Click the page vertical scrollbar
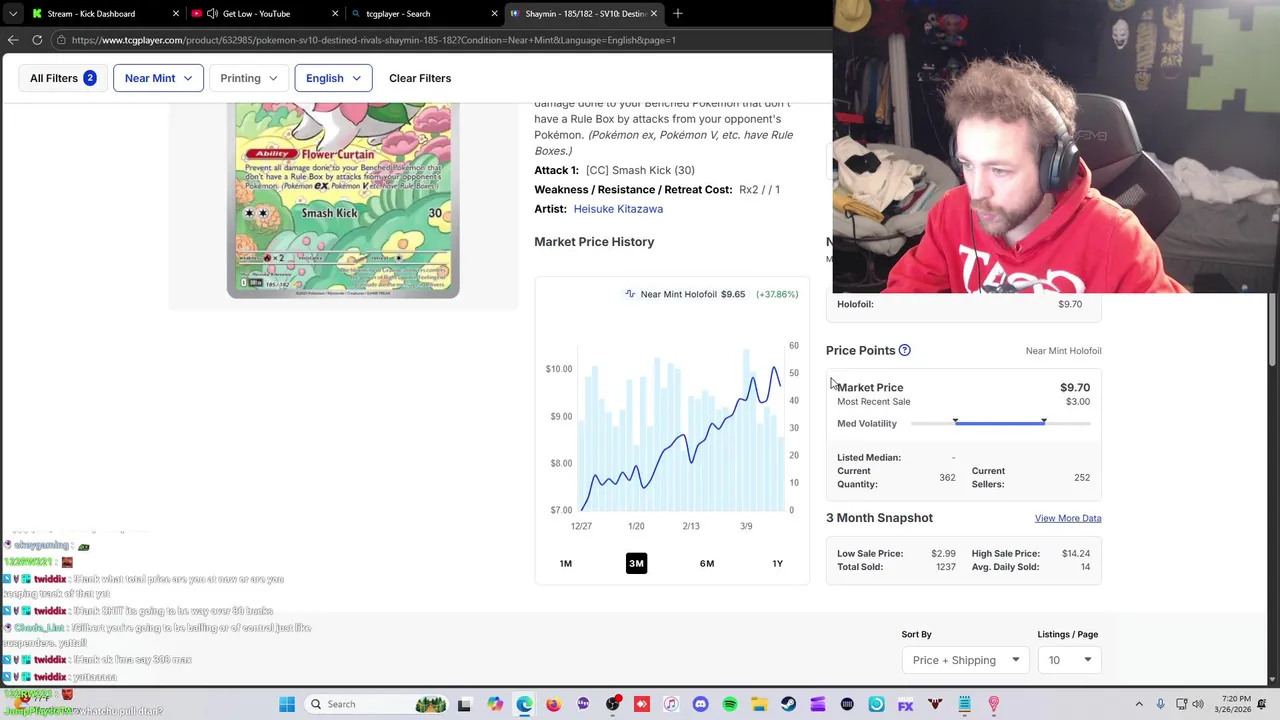 click(1273, 330)
